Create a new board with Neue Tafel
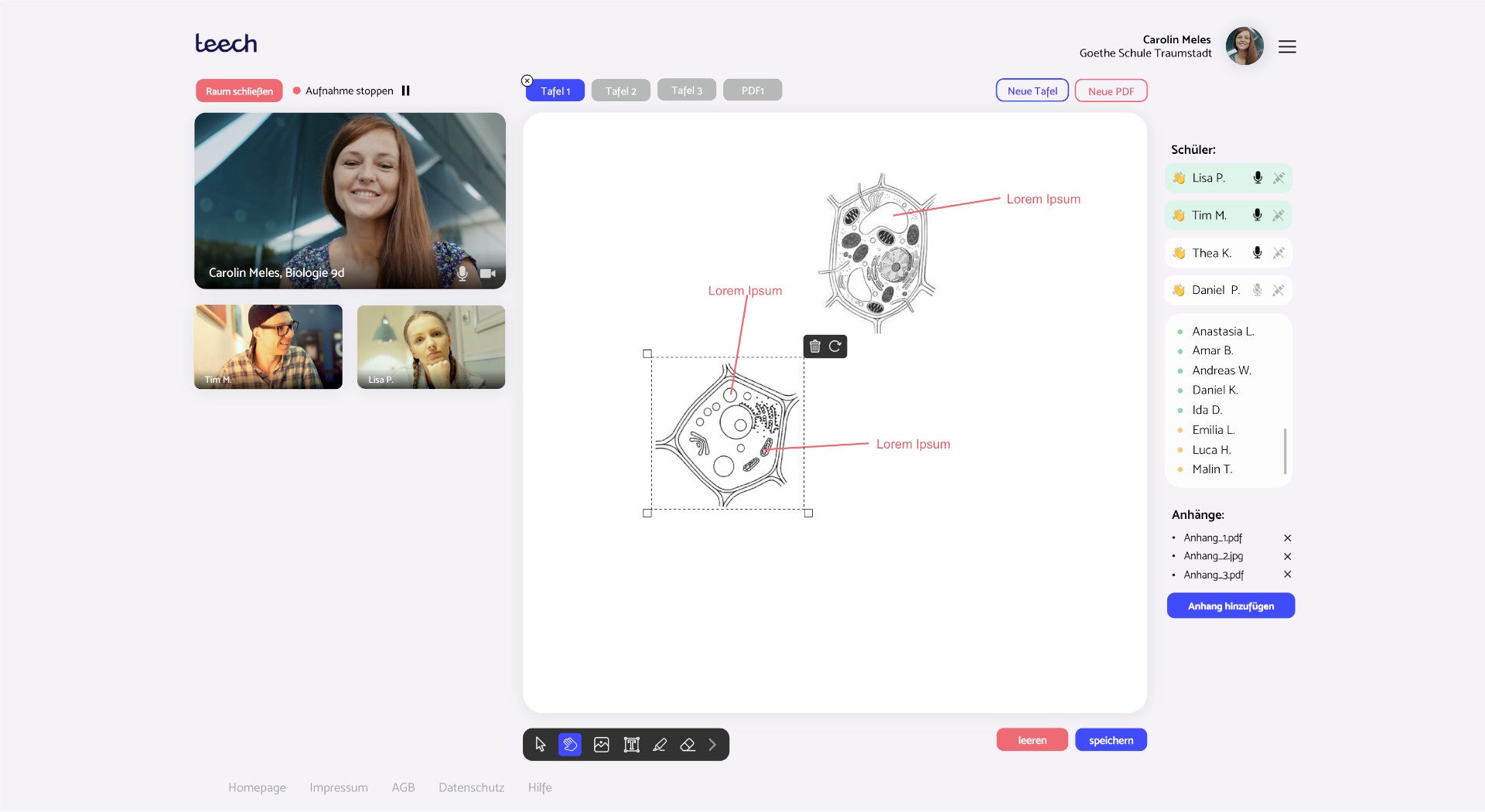 tap(1032, 90)
